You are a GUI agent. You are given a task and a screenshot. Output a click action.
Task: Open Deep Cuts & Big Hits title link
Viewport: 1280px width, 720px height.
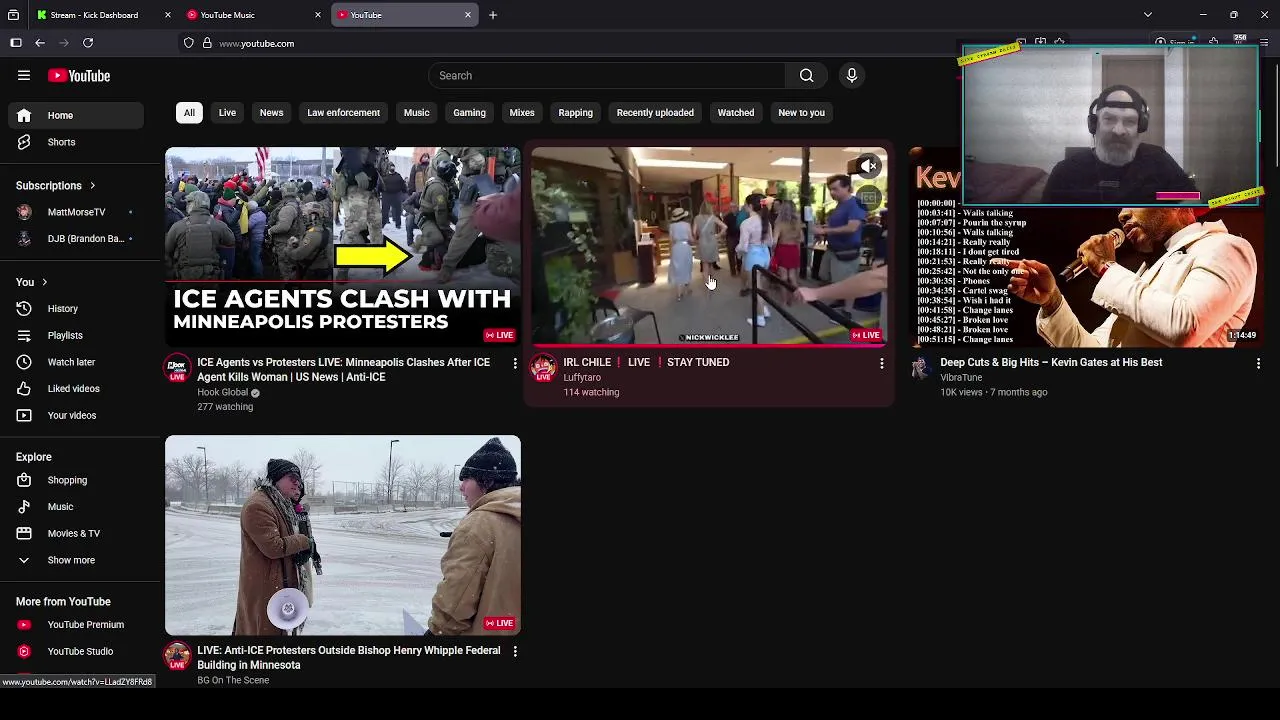tap(1051, 363)
